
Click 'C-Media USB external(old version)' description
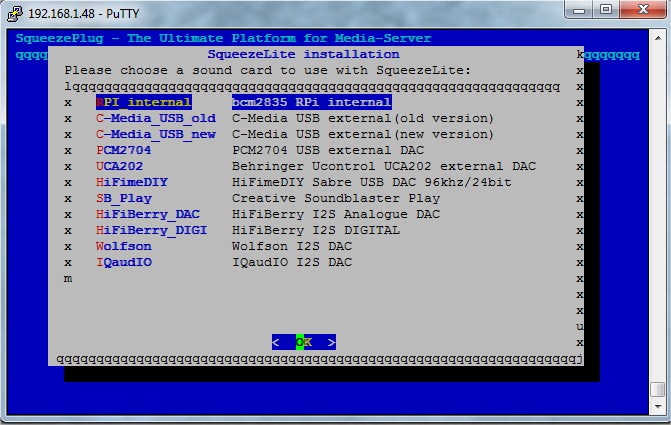click(x=363, y=118)
